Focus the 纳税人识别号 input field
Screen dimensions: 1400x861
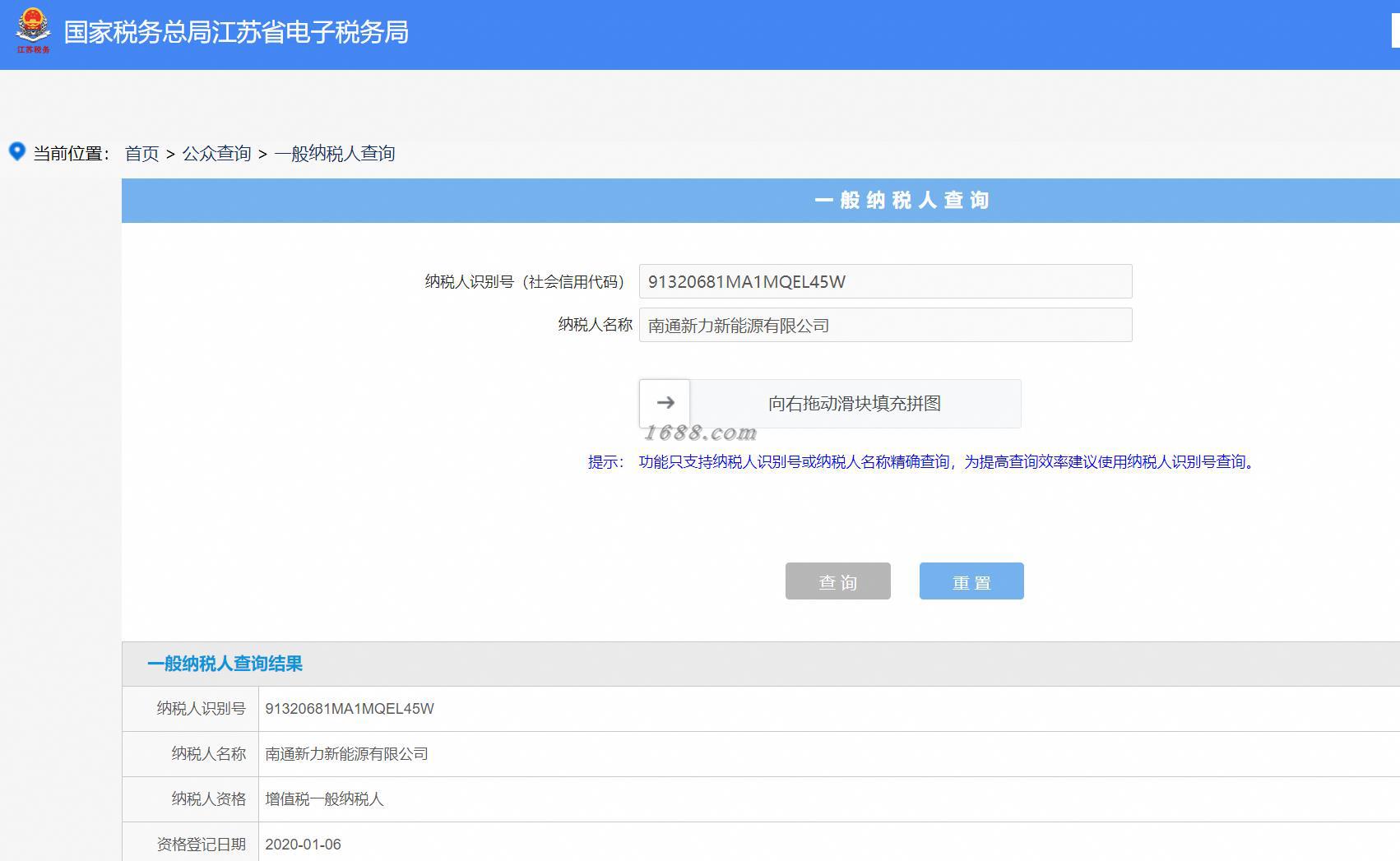coord(885,281)
